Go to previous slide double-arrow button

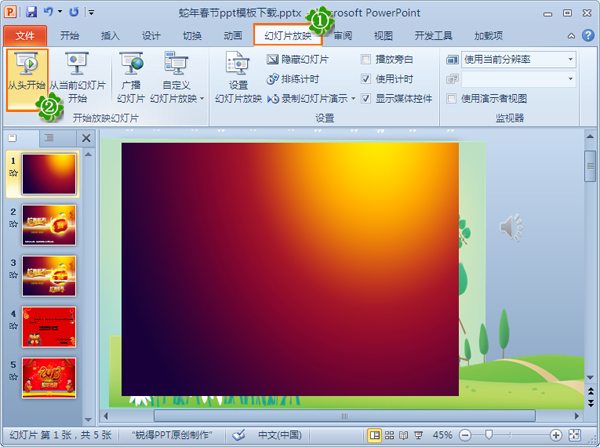click(x=590, y=392)
